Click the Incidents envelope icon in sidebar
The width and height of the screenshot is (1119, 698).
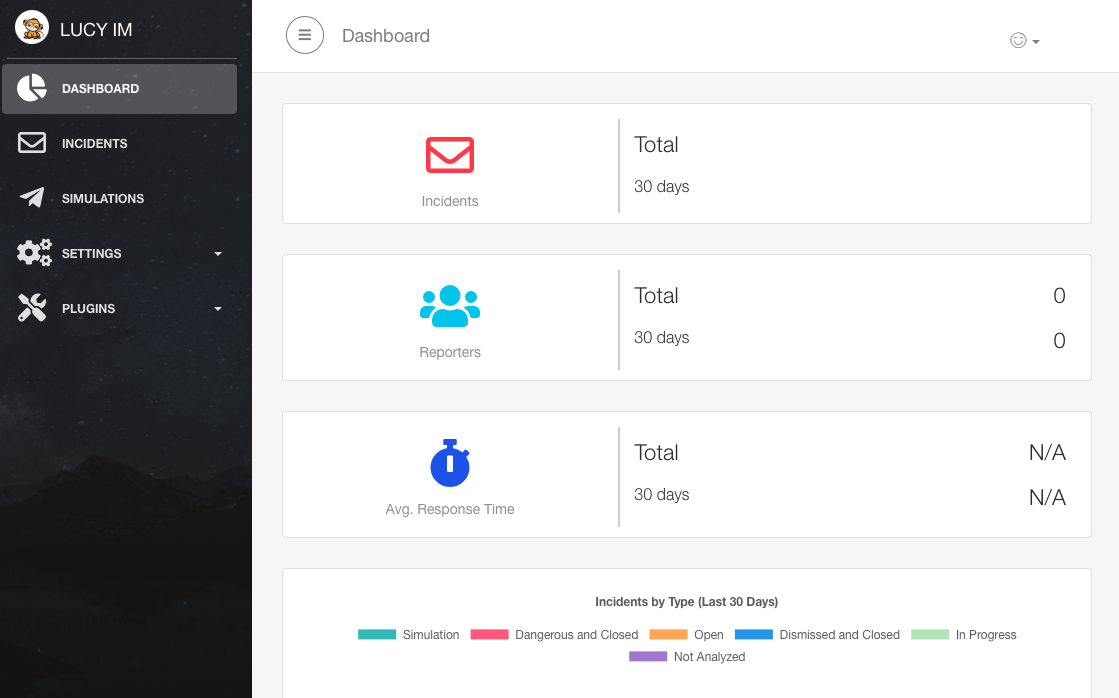coord(32,143)
